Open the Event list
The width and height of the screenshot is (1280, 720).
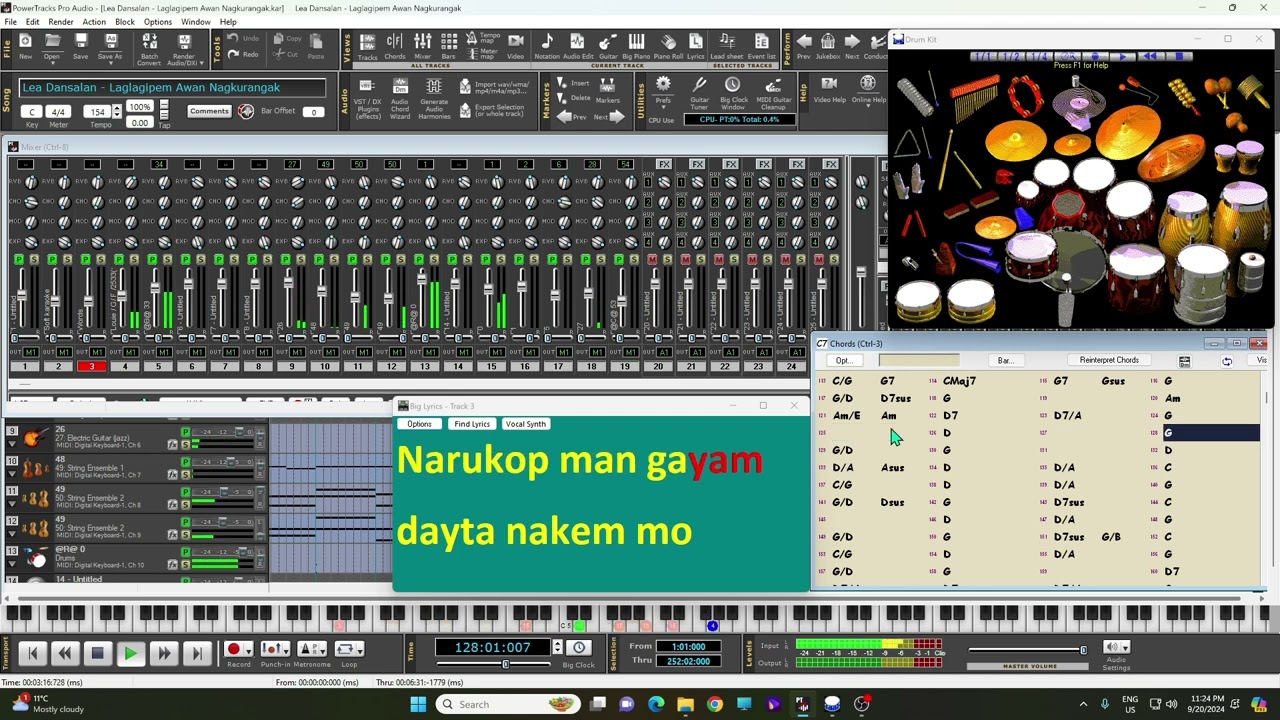pyautogui.click(x=762, y=46)
